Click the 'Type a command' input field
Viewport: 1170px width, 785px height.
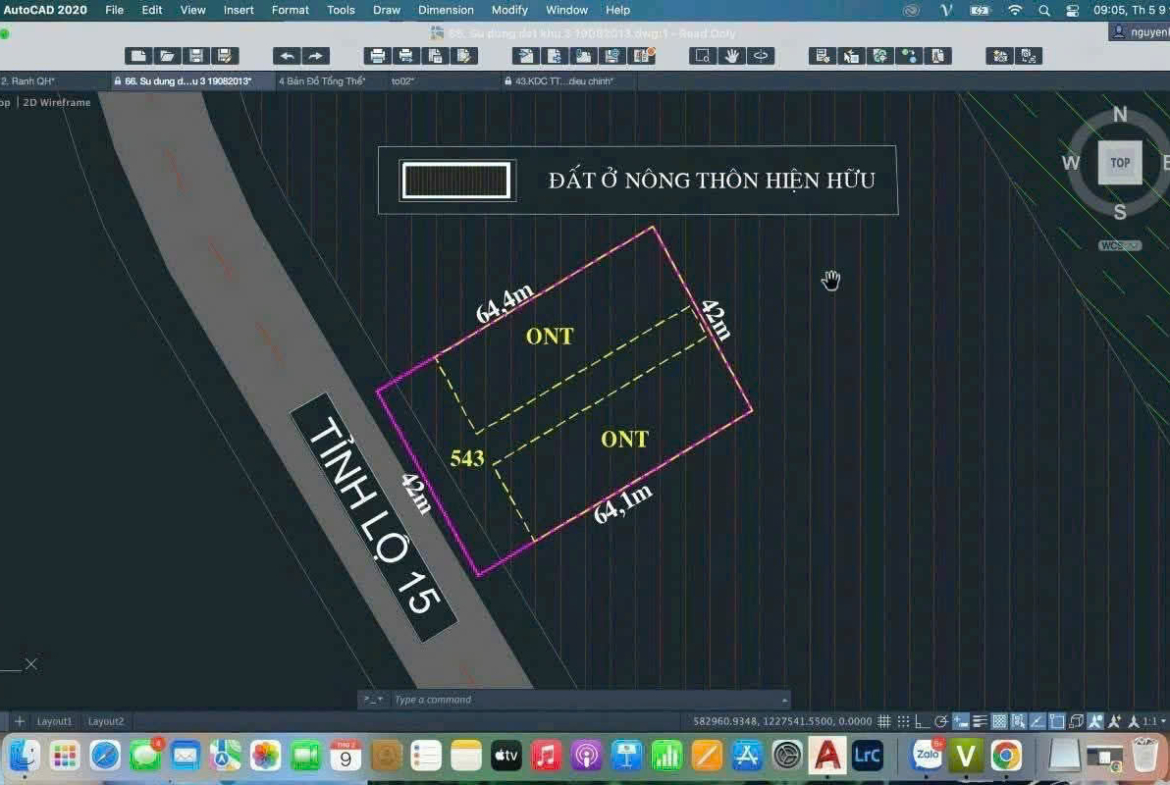[580, 700]
